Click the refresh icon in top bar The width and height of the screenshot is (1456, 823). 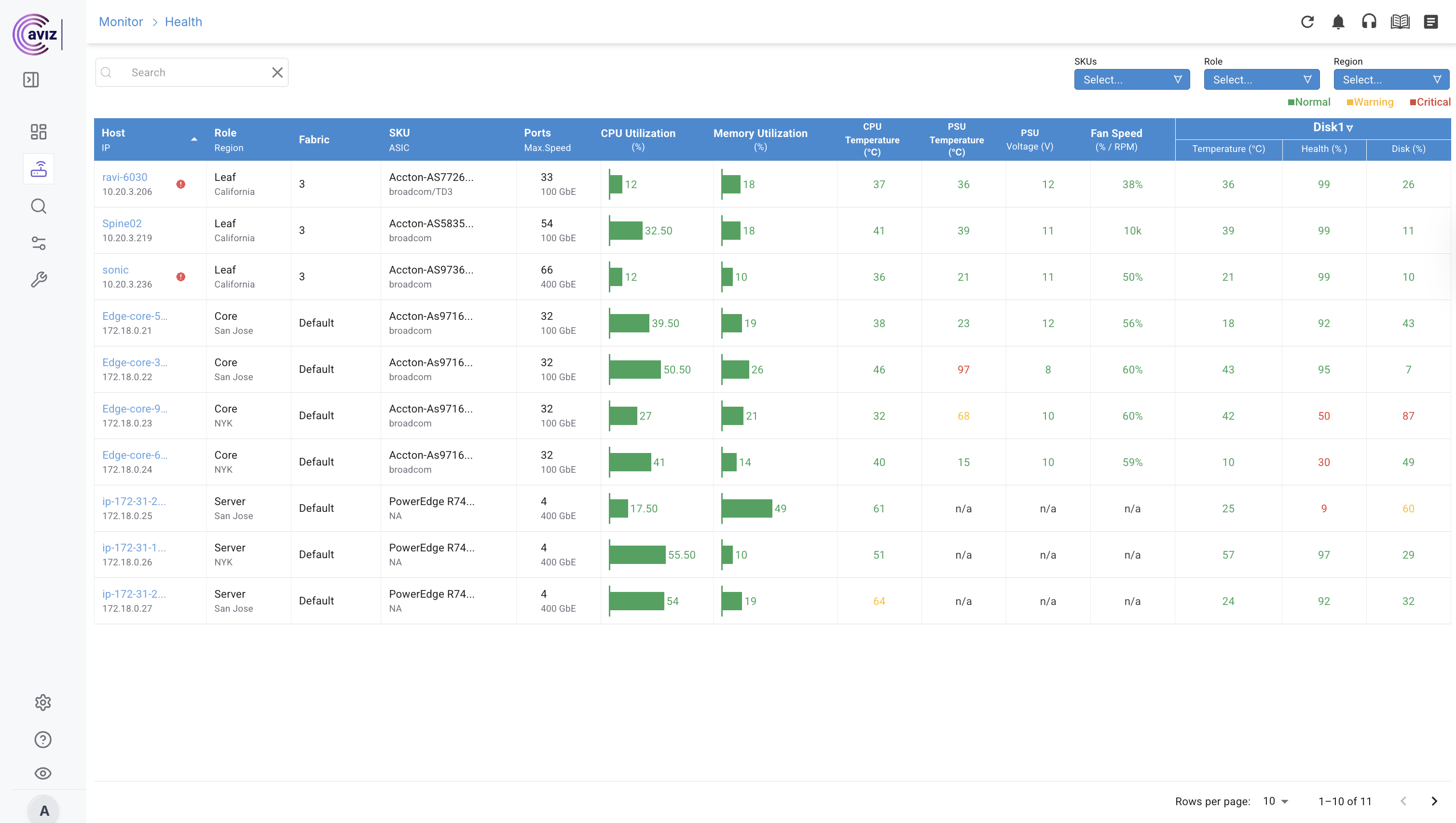[1307, 22]
